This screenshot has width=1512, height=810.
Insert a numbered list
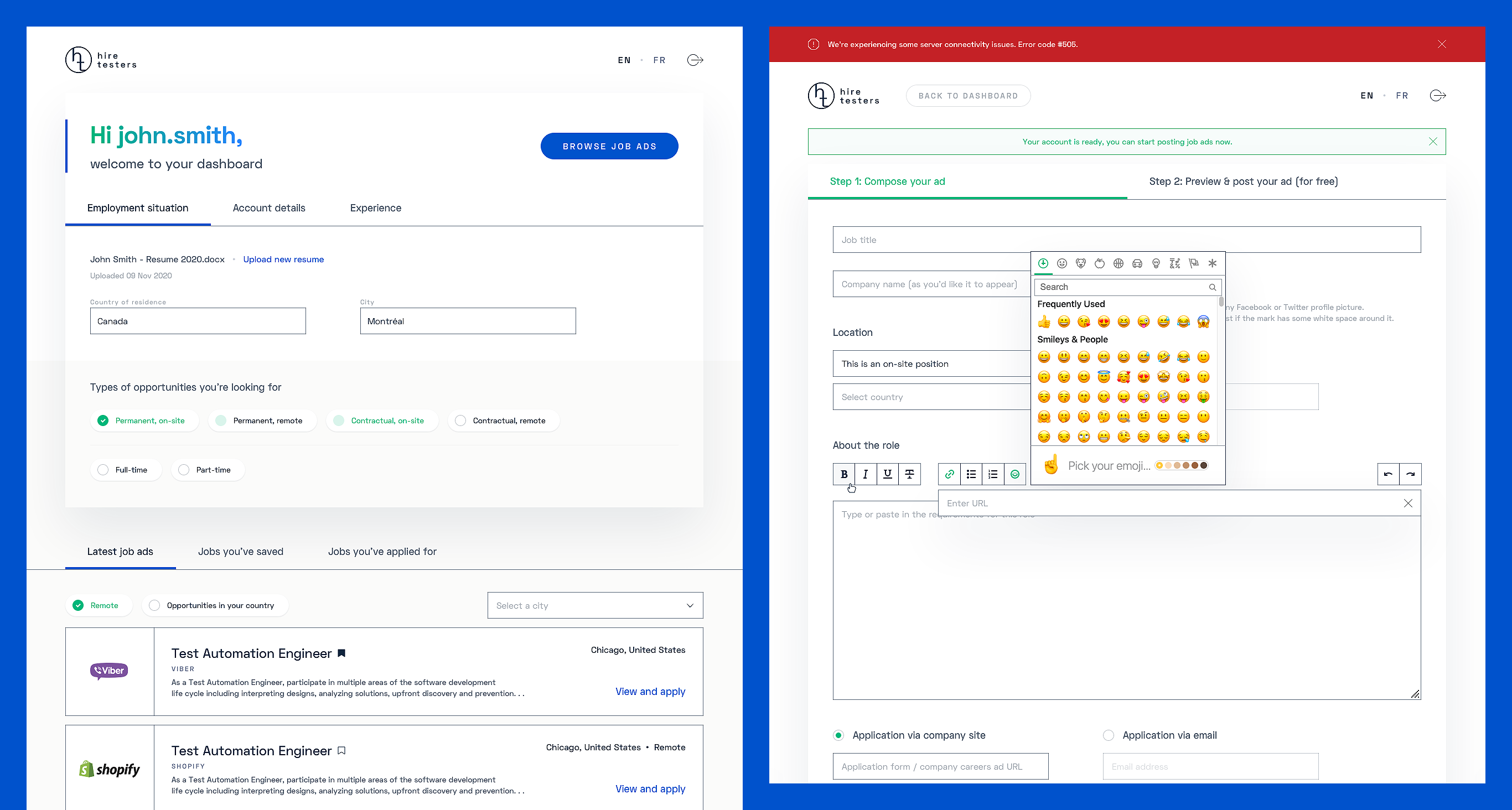point(992,474)
